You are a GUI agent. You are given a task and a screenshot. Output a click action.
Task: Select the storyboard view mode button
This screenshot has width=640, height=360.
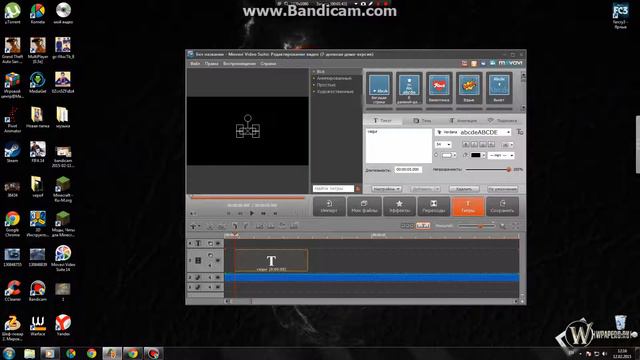407,226
